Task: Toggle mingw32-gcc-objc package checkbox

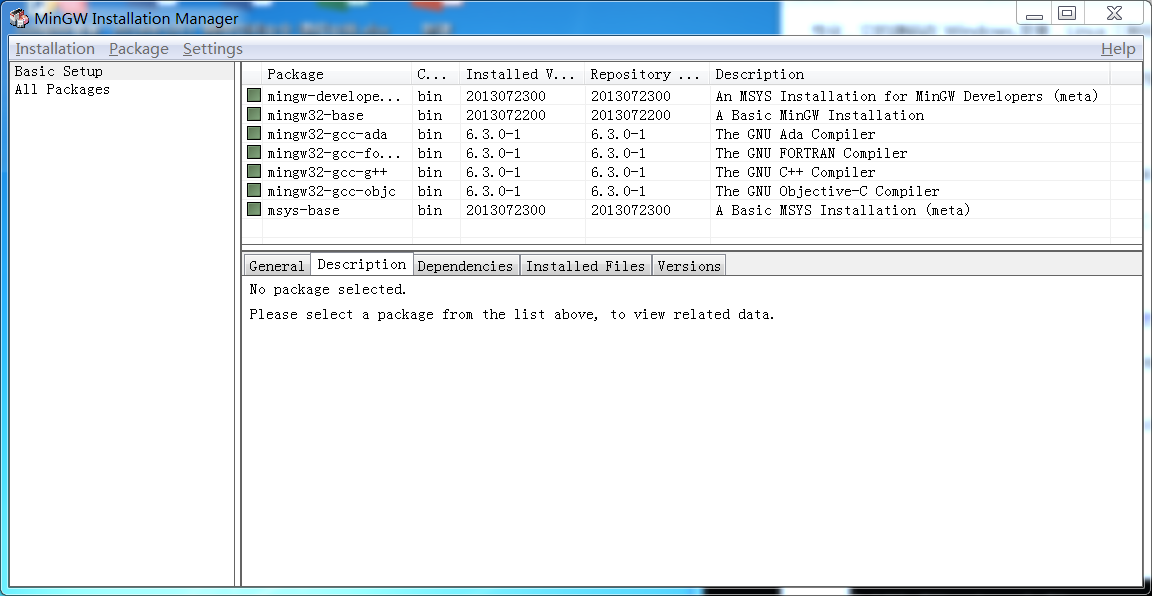Action: 253,191
